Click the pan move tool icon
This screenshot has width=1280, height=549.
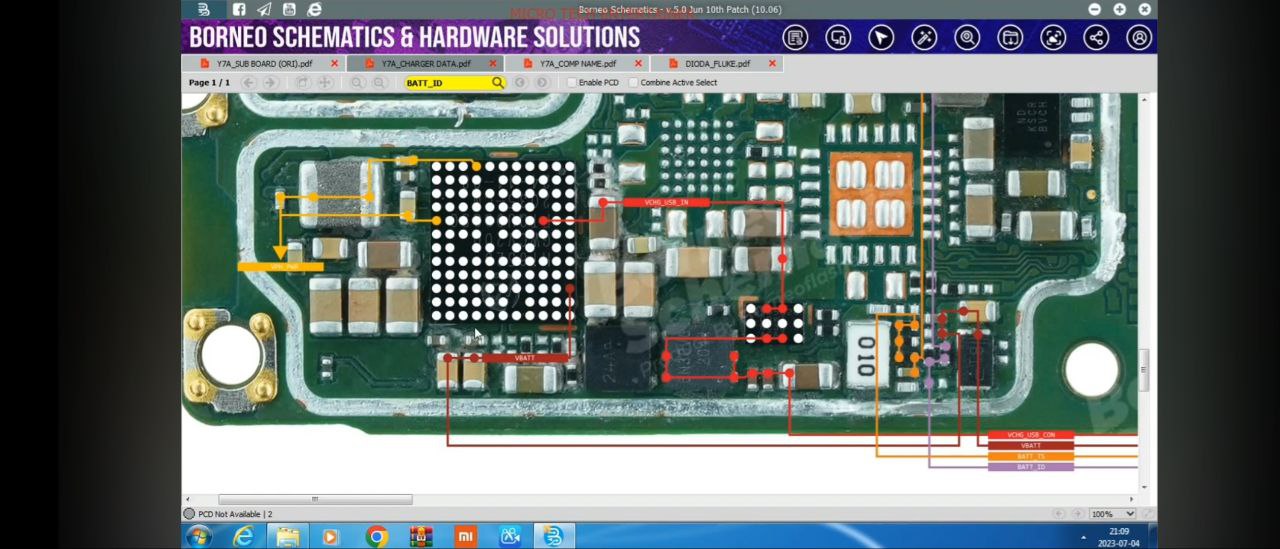324,82
